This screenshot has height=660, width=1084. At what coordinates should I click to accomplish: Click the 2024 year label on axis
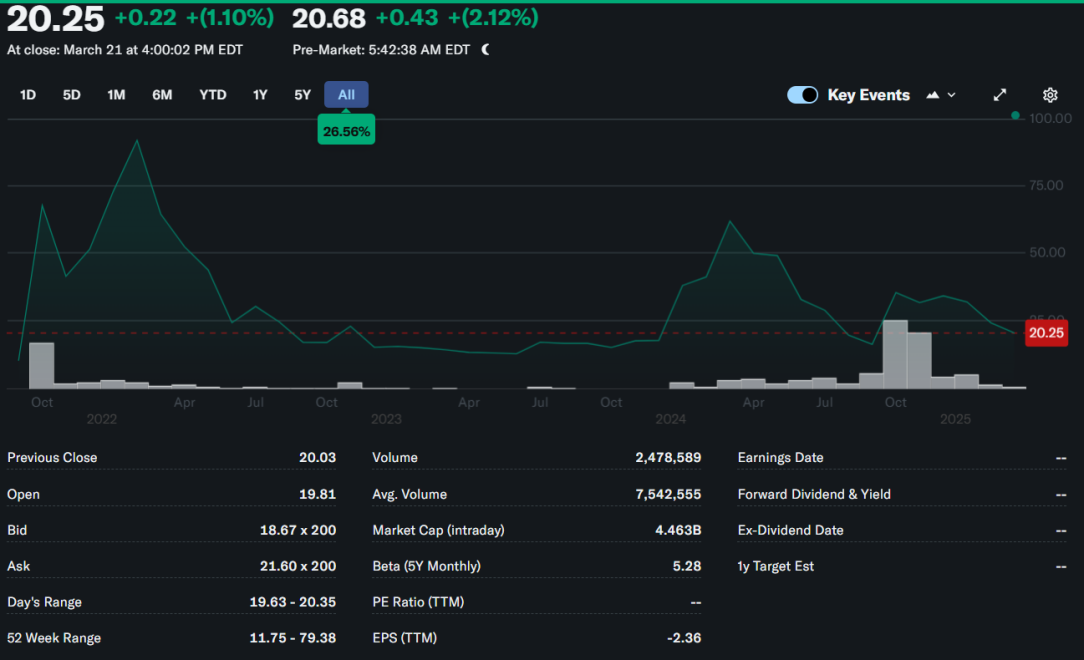pos(671,419)
